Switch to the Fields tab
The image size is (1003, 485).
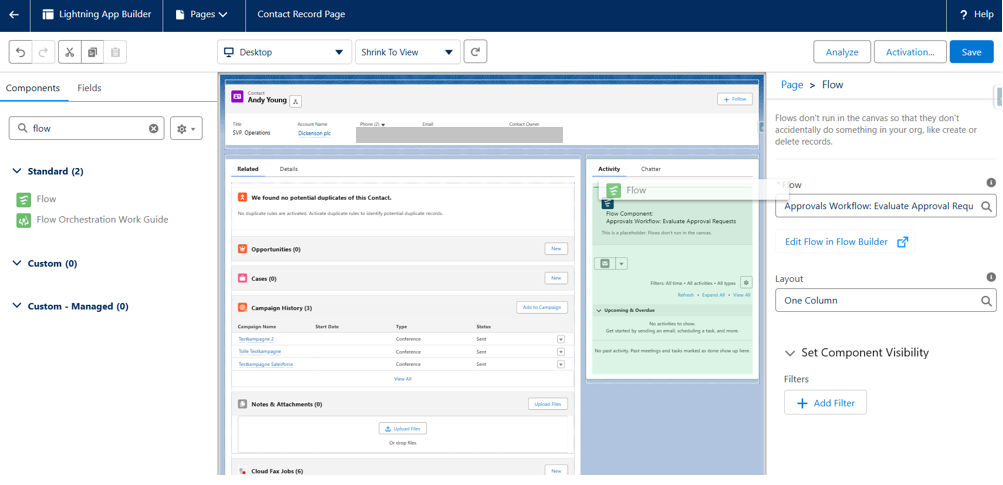pyautogui.click(x=89, y=88)
